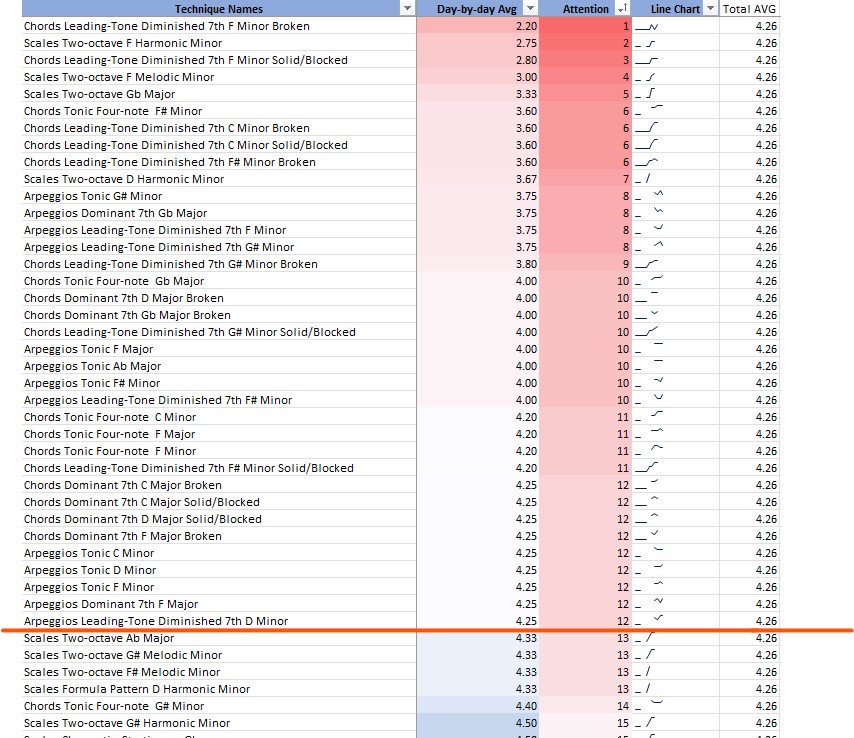Open the Technique Names filter dropdown
The image size is (854, 738).
pos(406,9)
